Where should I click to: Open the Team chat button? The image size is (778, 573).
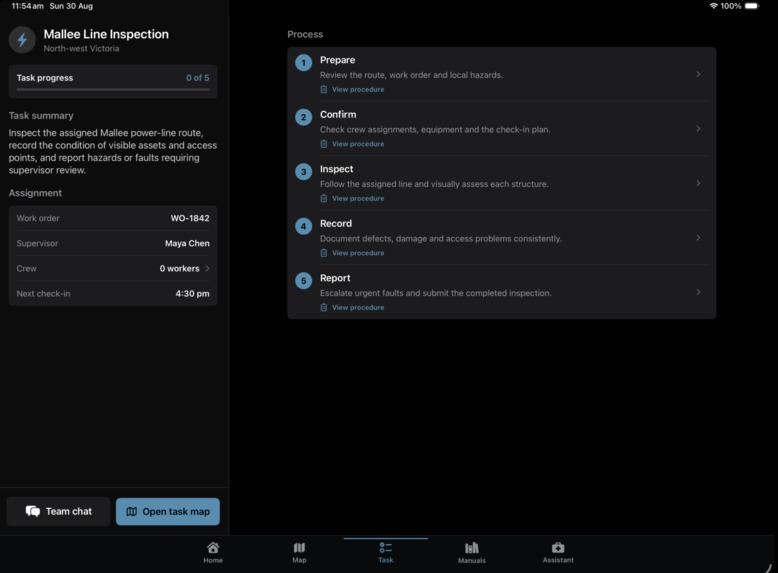[59, 511]
